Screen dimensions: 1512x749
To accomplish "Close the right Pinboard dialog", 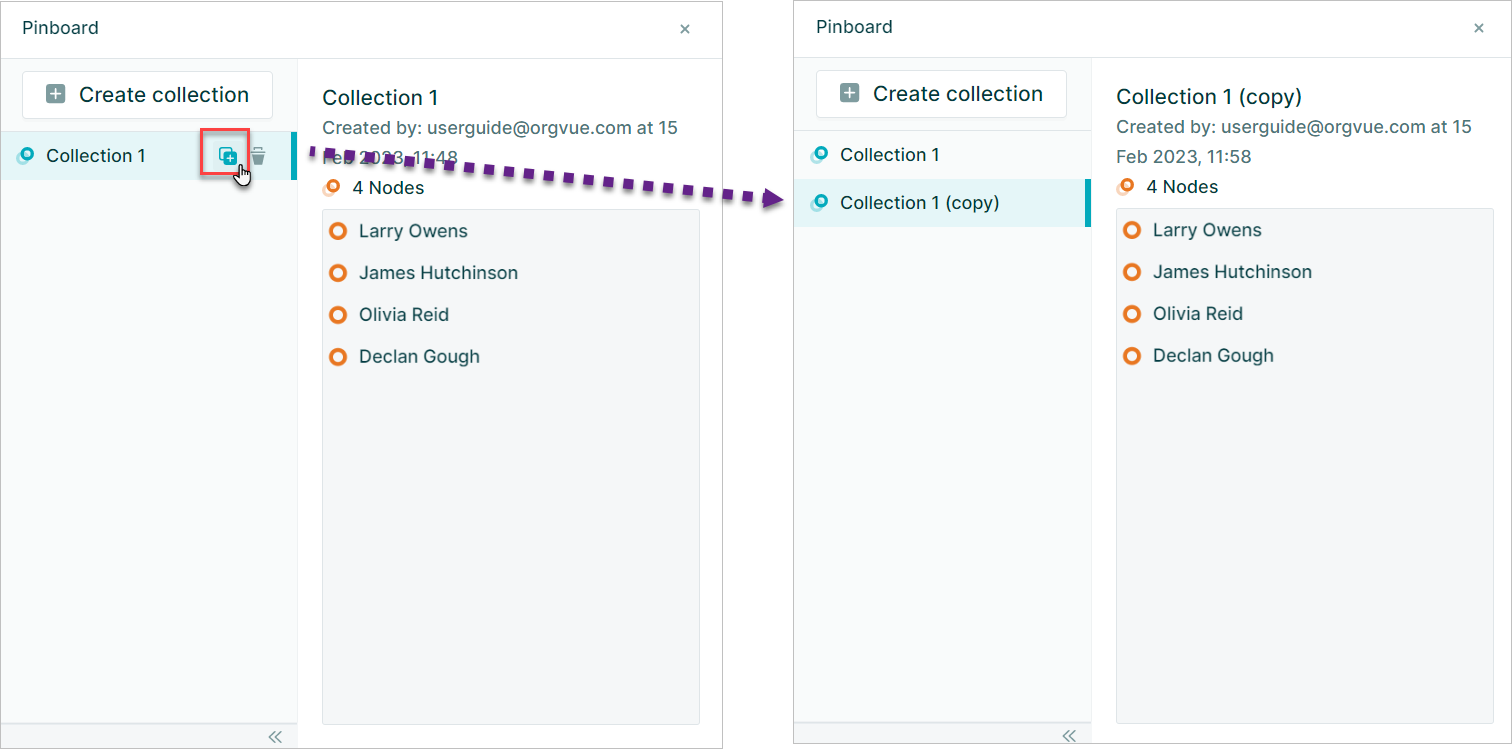I will tap(1479, 28).
